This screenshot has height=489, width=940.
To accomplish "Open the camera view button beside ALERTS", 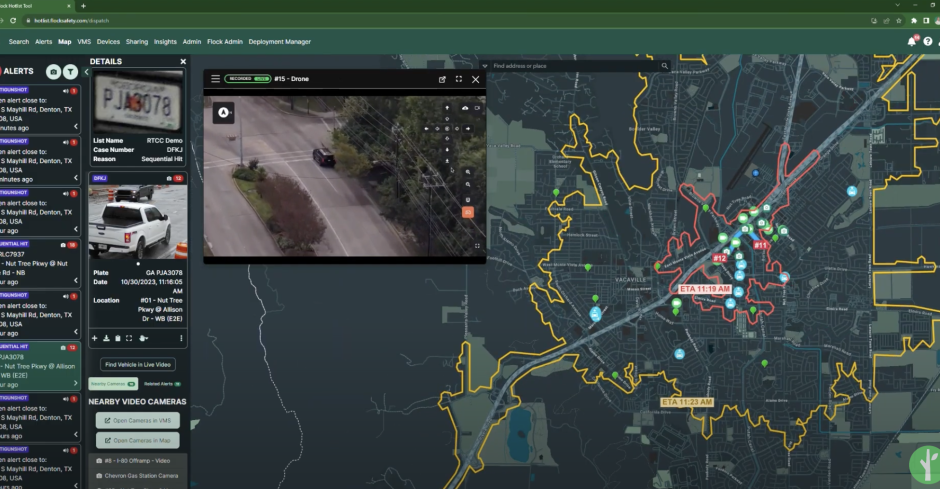I will [x=53, y=72].
